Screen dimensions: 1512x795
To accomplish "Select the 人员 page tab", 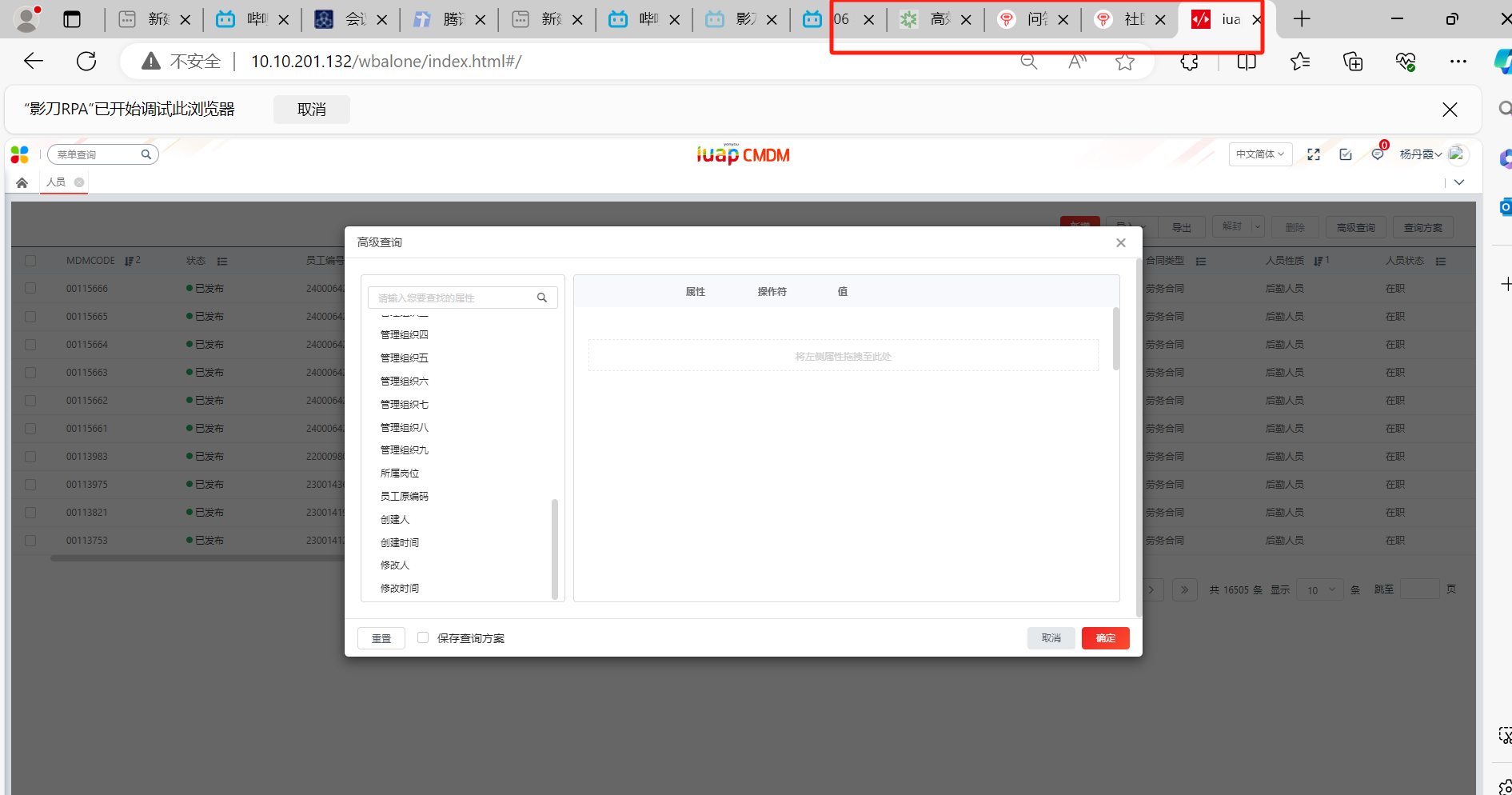I will click(x=56, y=182).
